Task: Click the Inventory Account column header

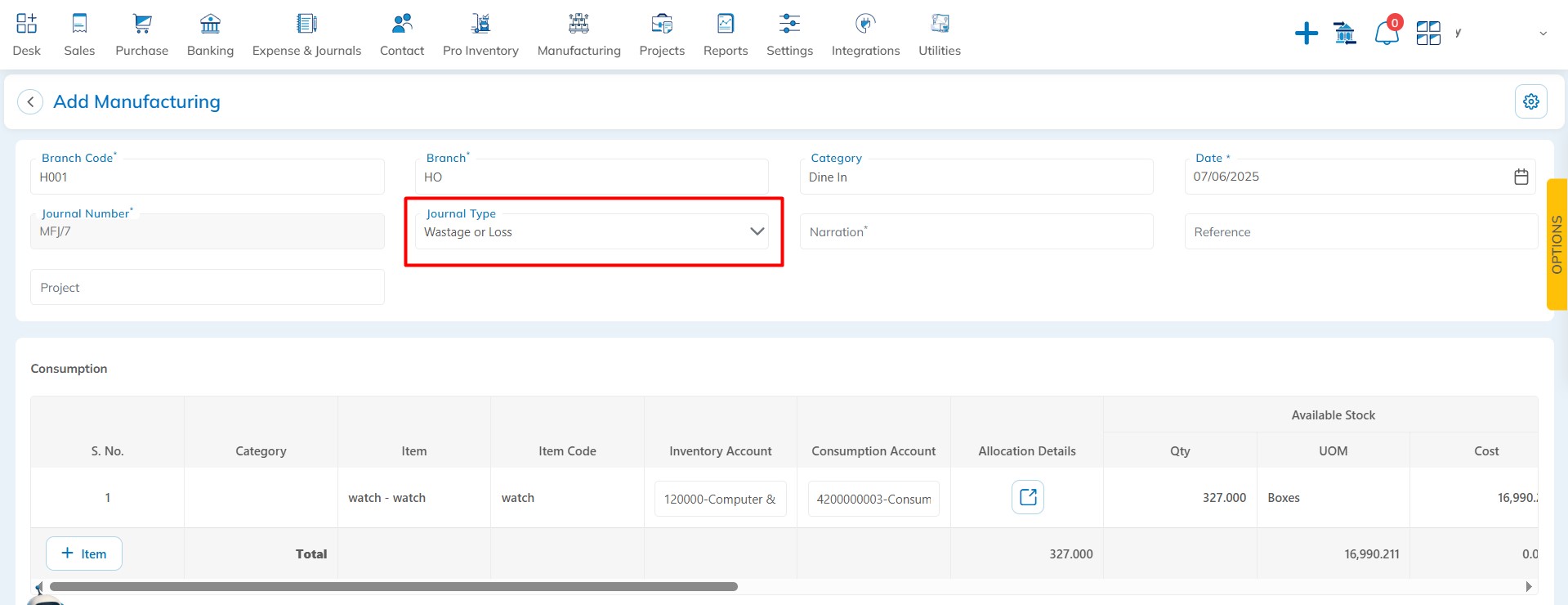Action: point(720,451)
